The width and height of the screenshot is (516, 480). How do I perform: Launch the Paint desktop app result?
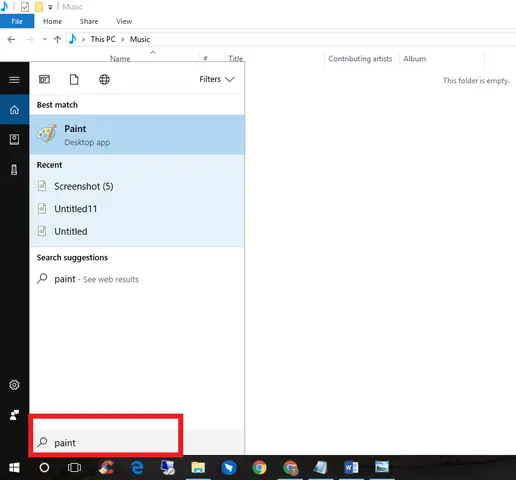(x=137, y=135)
